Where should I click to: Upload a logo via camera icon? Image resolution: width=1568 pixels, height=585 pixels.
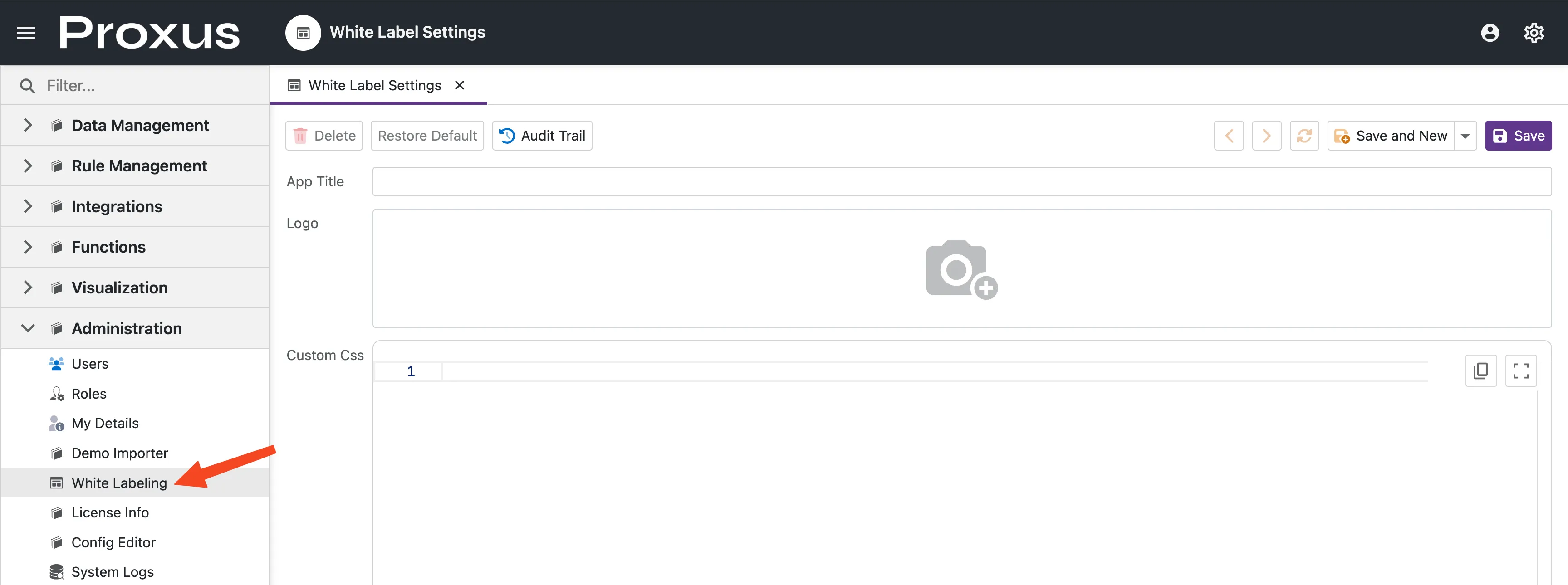tap(961, 269)
